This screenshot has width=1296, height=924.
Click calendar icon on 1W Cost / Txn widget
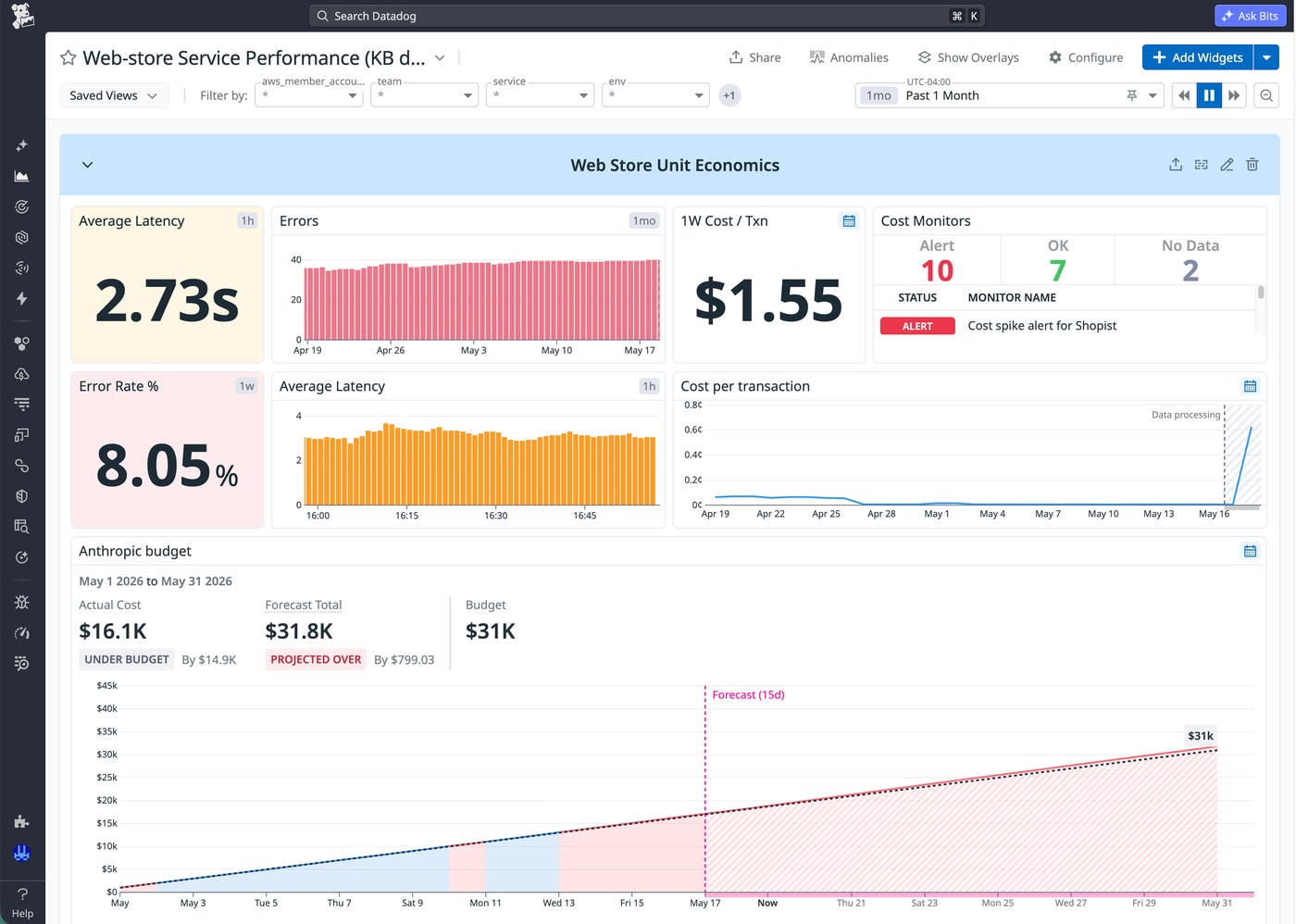[x=849, y=220]
